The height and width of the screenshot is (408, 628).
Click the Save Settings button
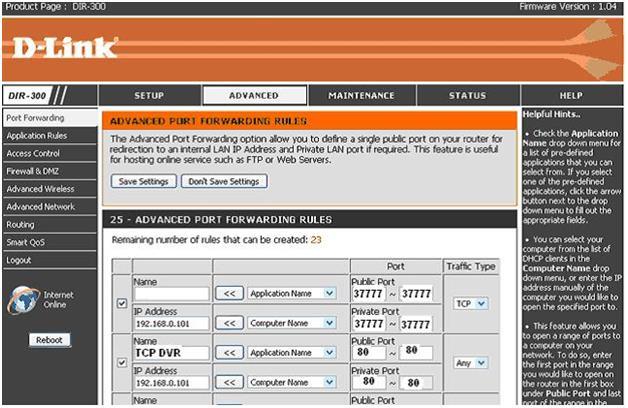pyautogui.click(x=143, y=181)
